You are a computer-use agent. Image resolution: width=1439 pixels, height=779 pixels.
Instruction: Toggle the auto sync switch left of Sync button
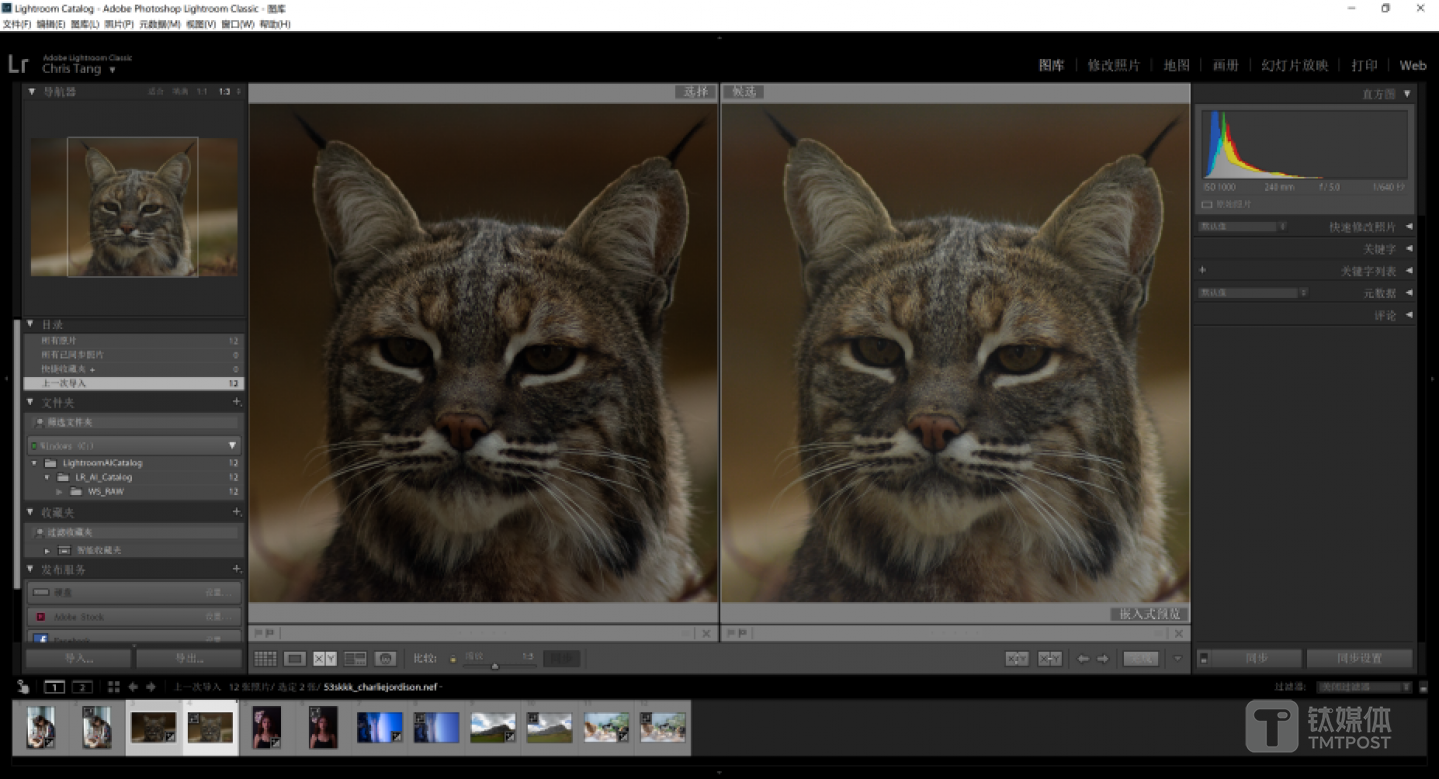click(x=1204, y=659)
